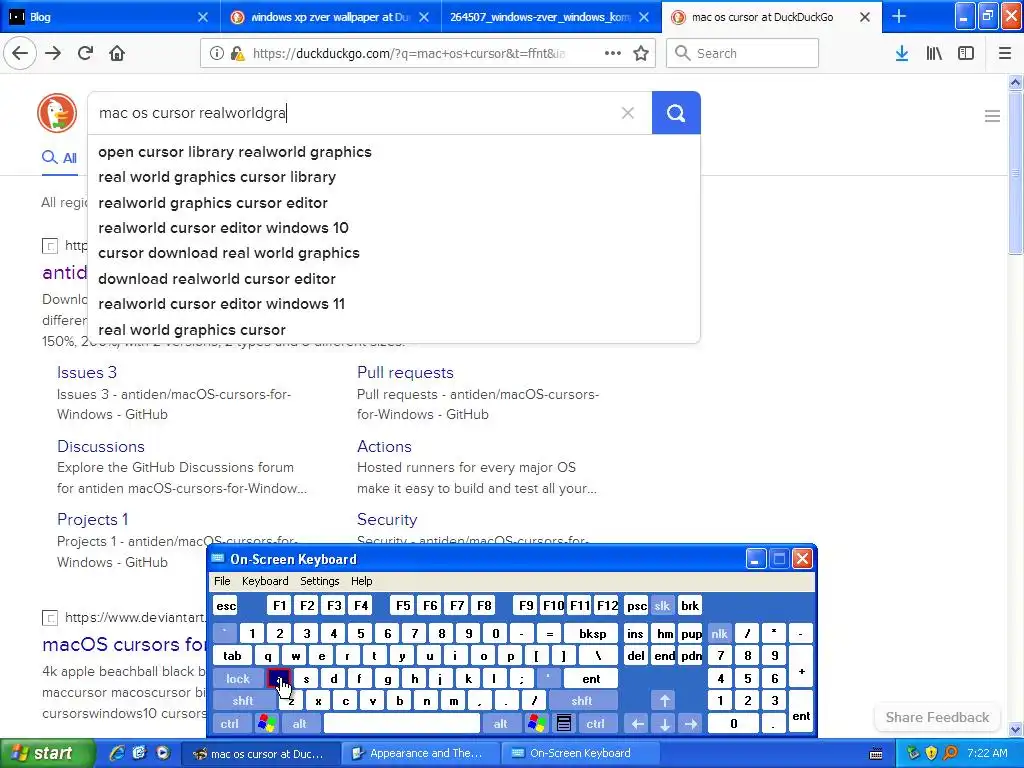Click the Firefox back arrow button

pyautogui.click(x=20, y=53)
